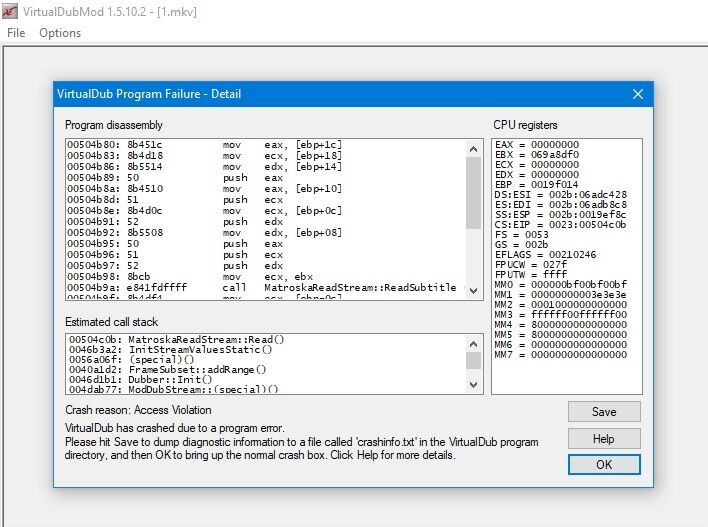Click the MM3 register line
The height and width of the screenshot is (527, 708).
tap(561, 314)
